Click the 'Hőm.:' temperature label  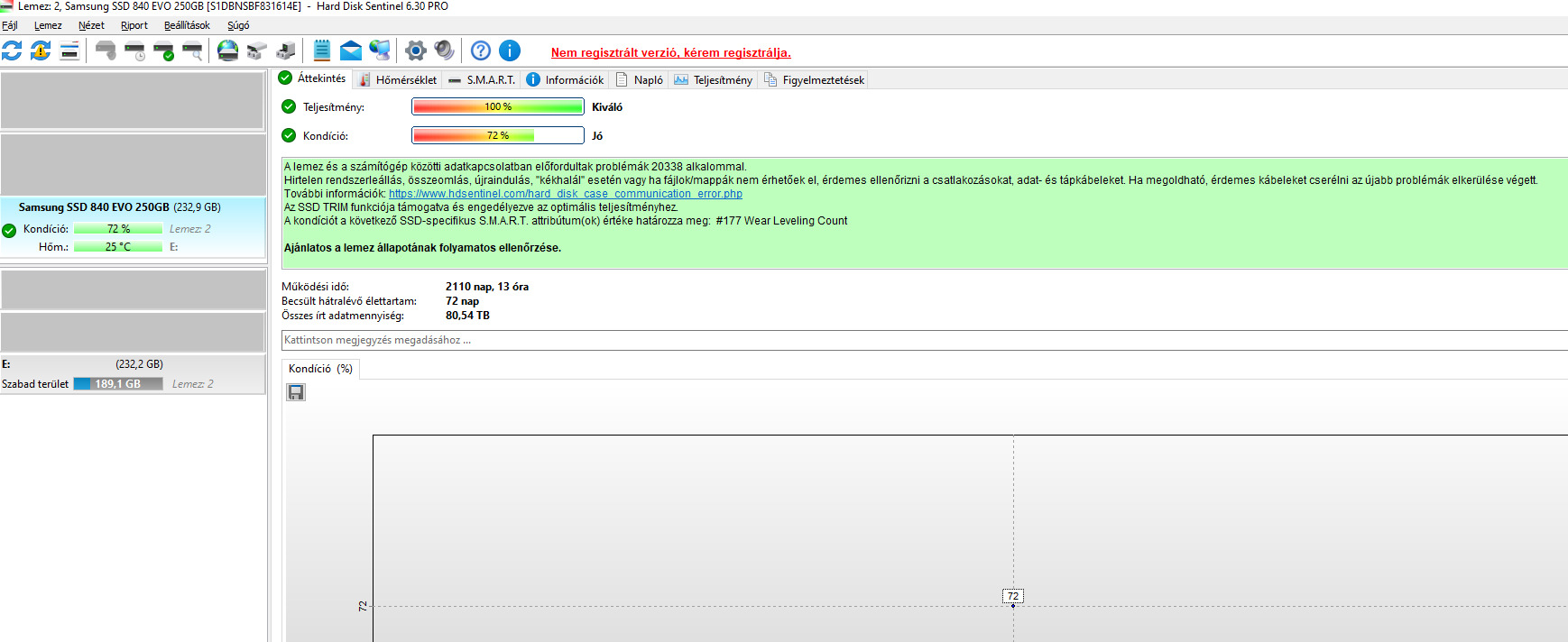53,247
